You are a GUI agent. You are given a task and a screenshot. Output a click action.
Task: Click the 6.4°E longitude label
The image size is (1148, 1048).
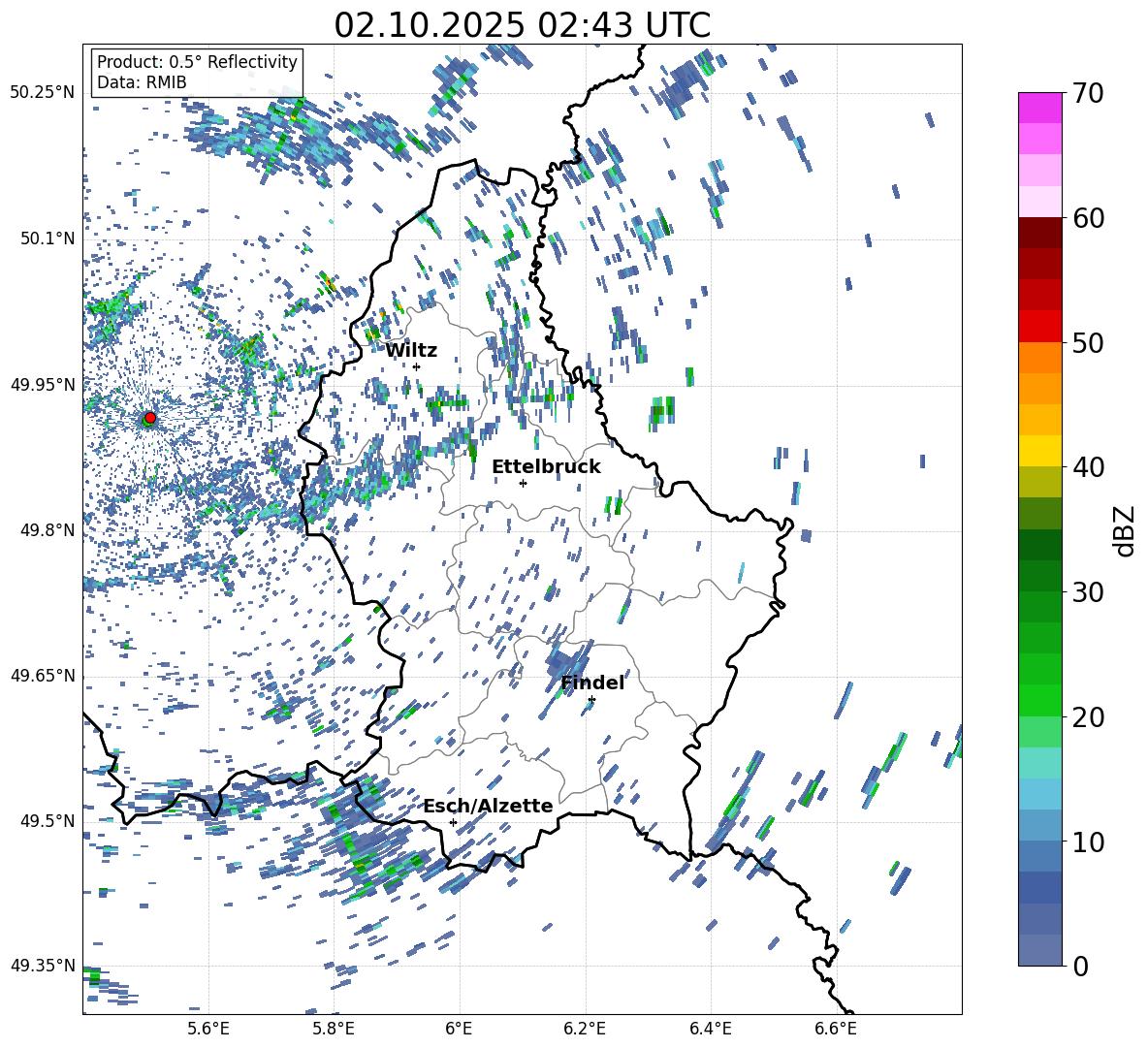tap(710, 1029)
